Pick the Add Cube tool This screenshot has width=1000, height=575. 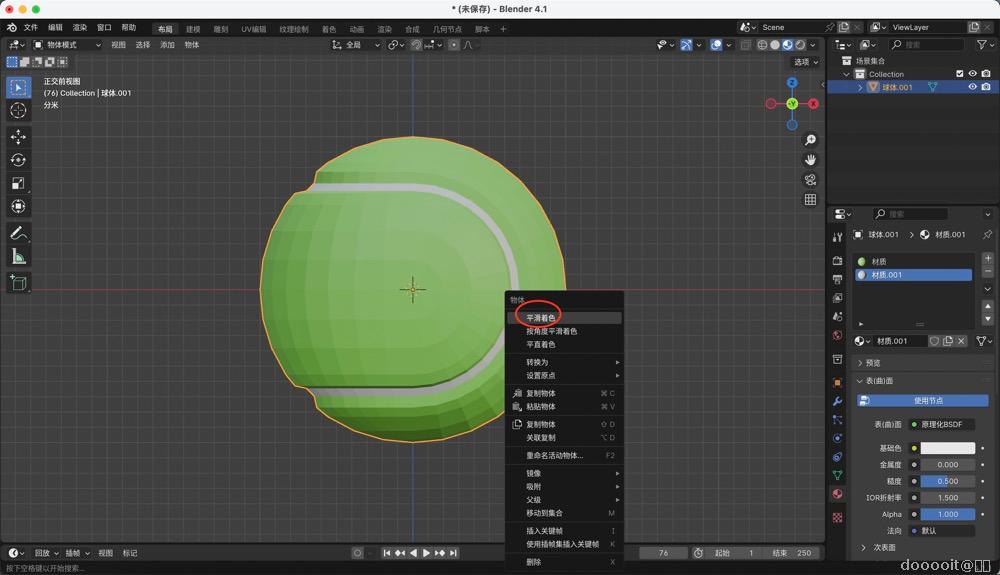(18, 283)
